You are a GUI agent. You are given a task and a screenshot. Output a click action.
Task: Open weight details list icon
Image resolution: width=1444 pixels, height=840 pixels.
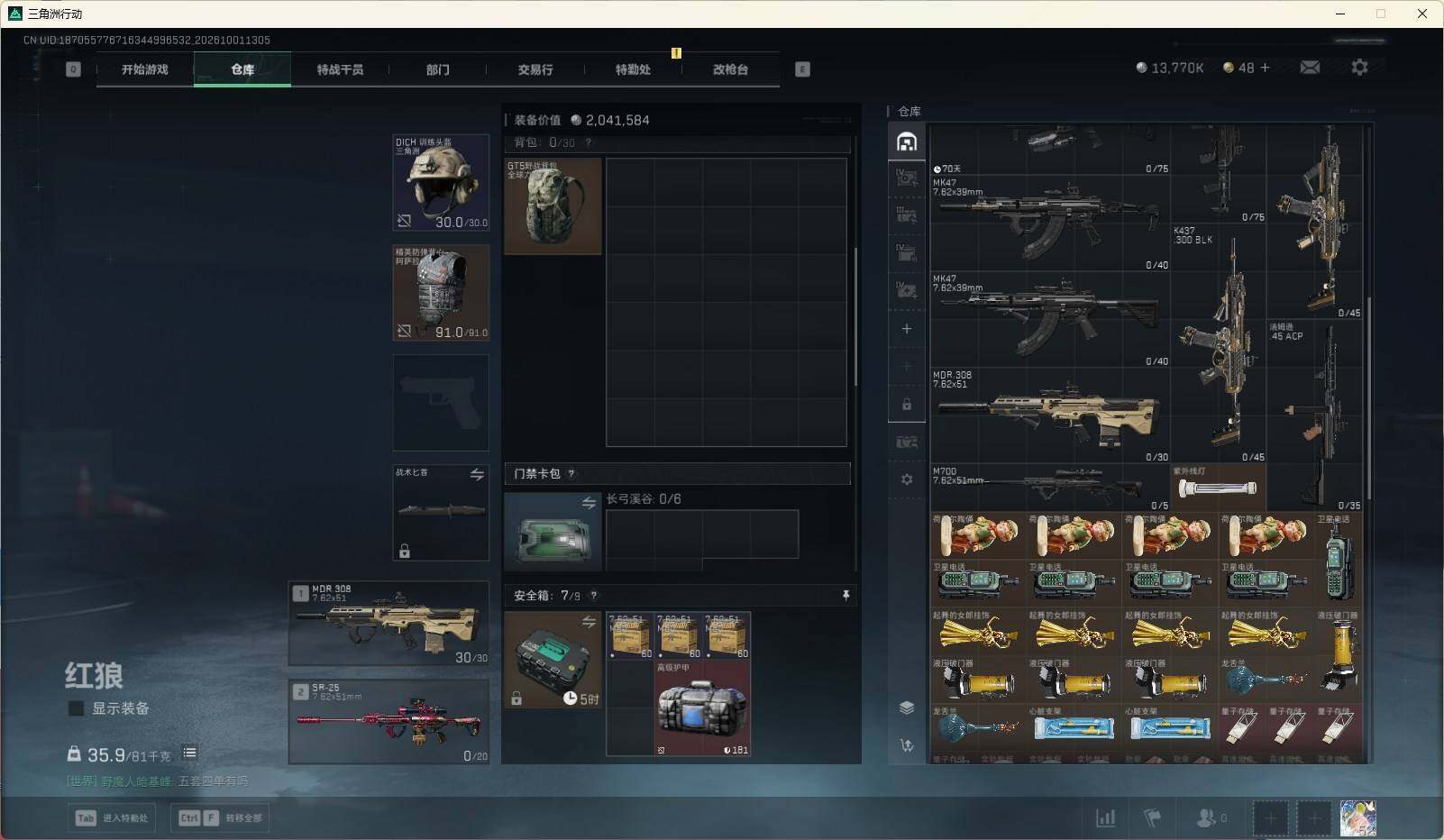(189, 753)
